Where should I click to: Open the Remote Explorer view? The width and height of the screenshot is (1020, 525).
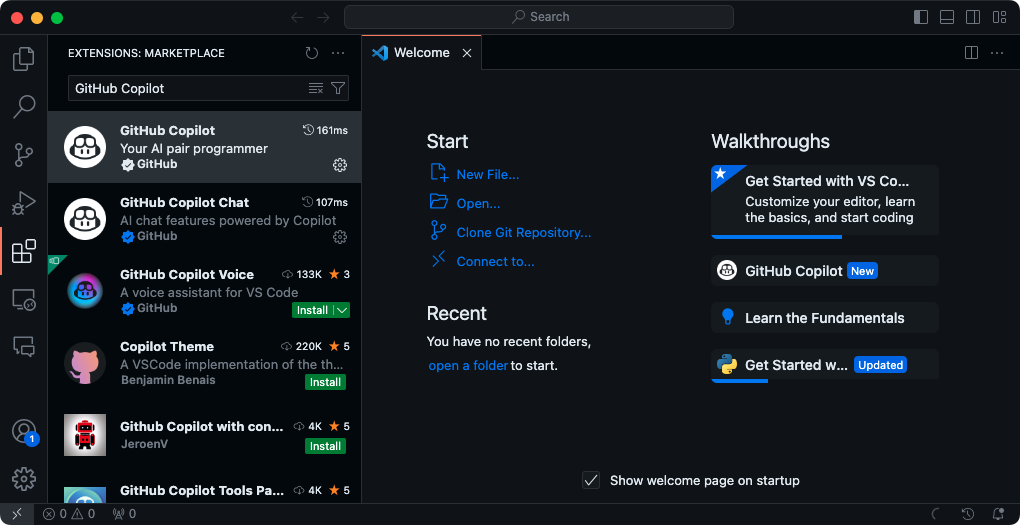23,299
